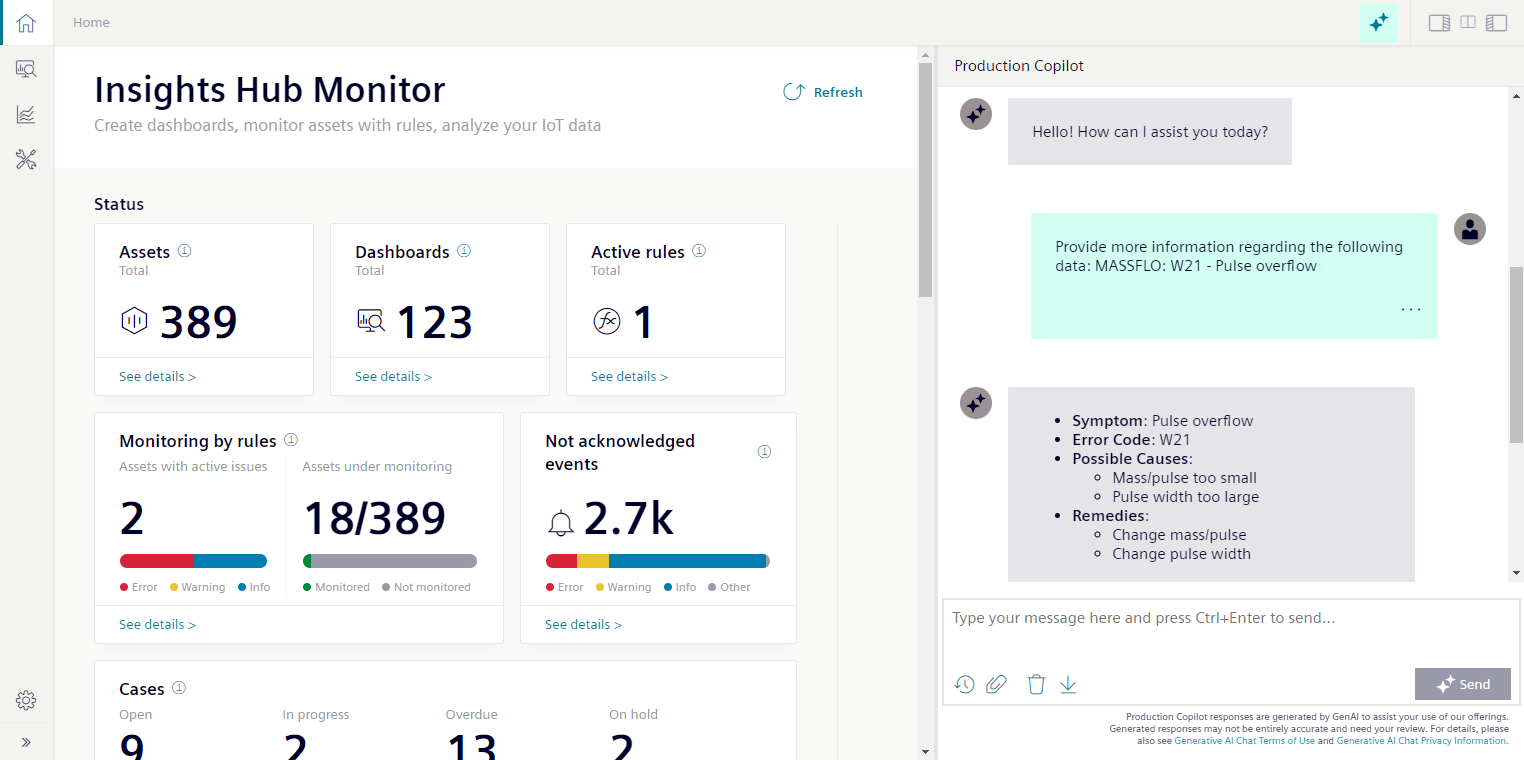This screenshot has width=1524, height=760.
Task: Open the Home icon in sidebar
Action: (x=26, y=22)
